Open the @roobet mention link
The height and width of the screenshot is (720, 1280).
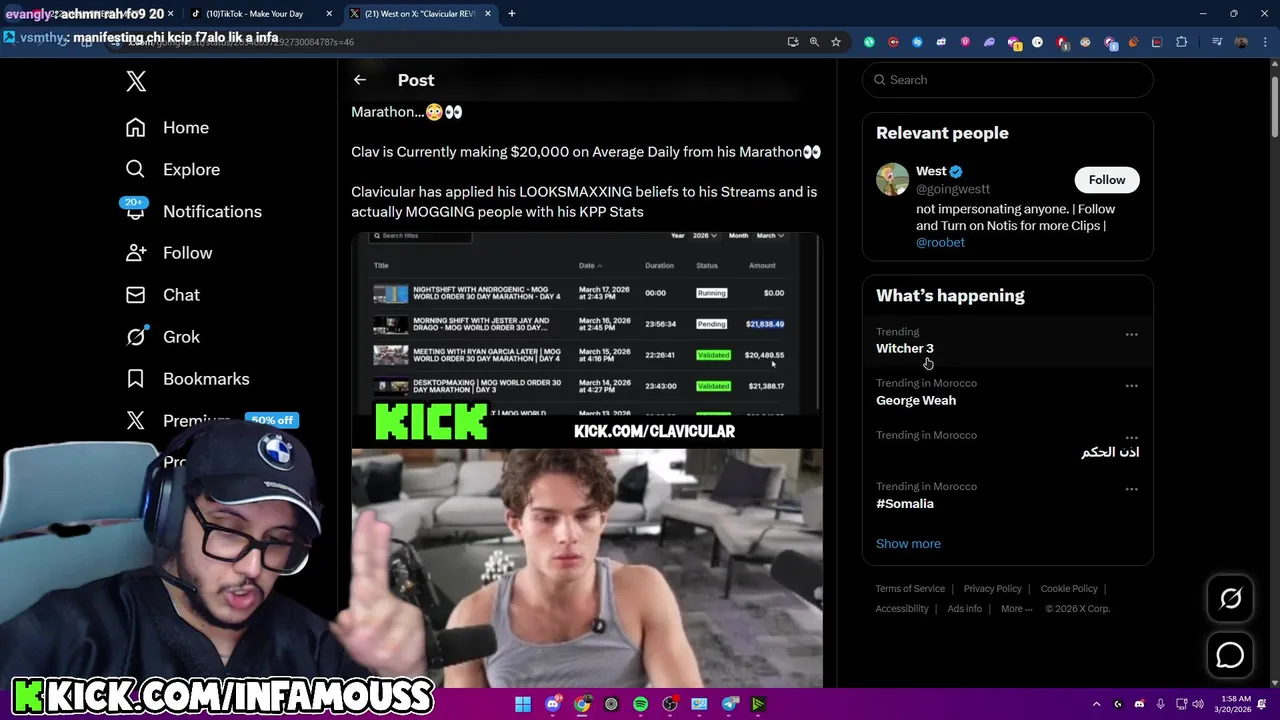coord(940,242)
